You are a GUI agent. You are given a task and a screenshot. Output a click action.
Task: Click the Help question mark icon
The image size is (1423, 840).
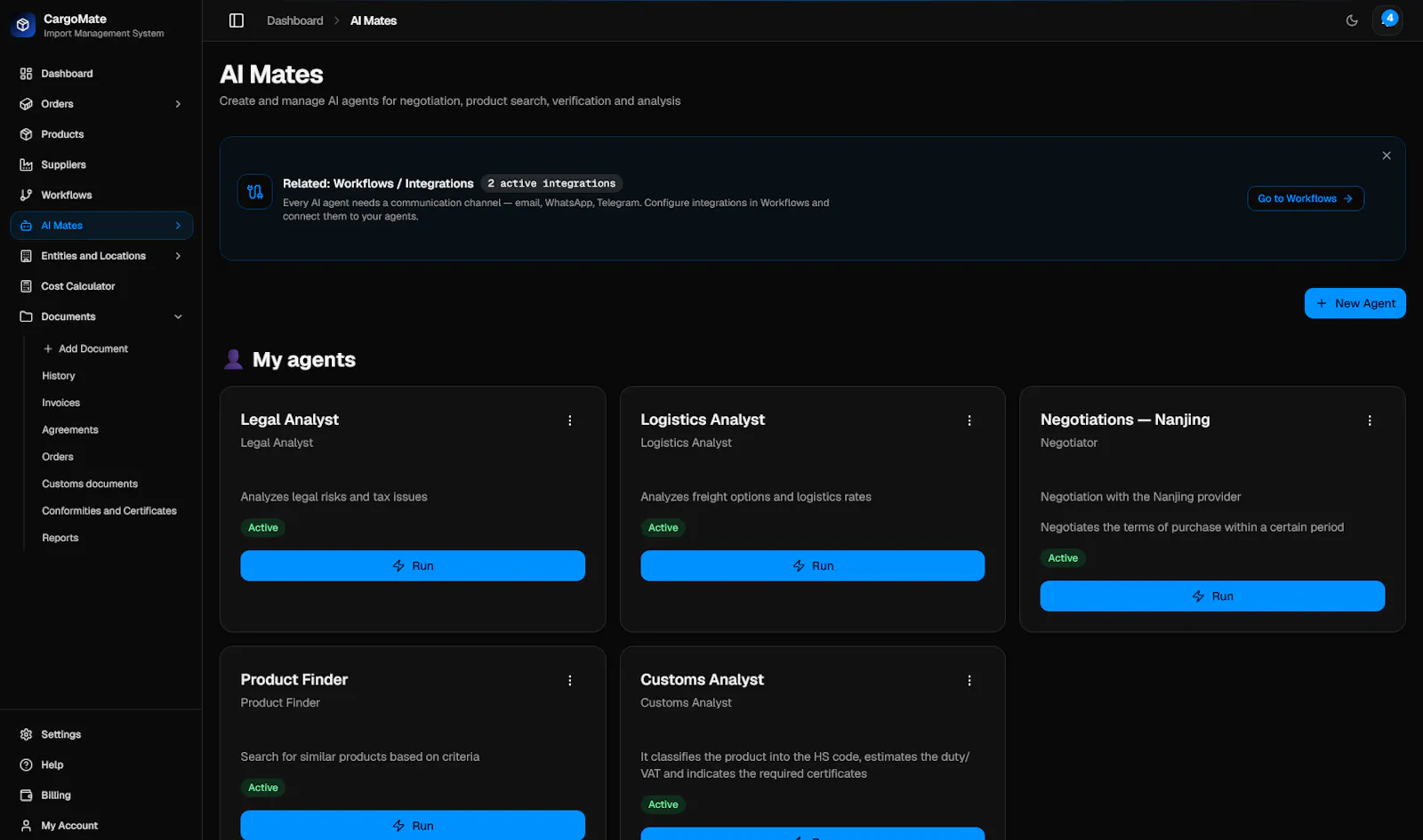tap(26, 764)
